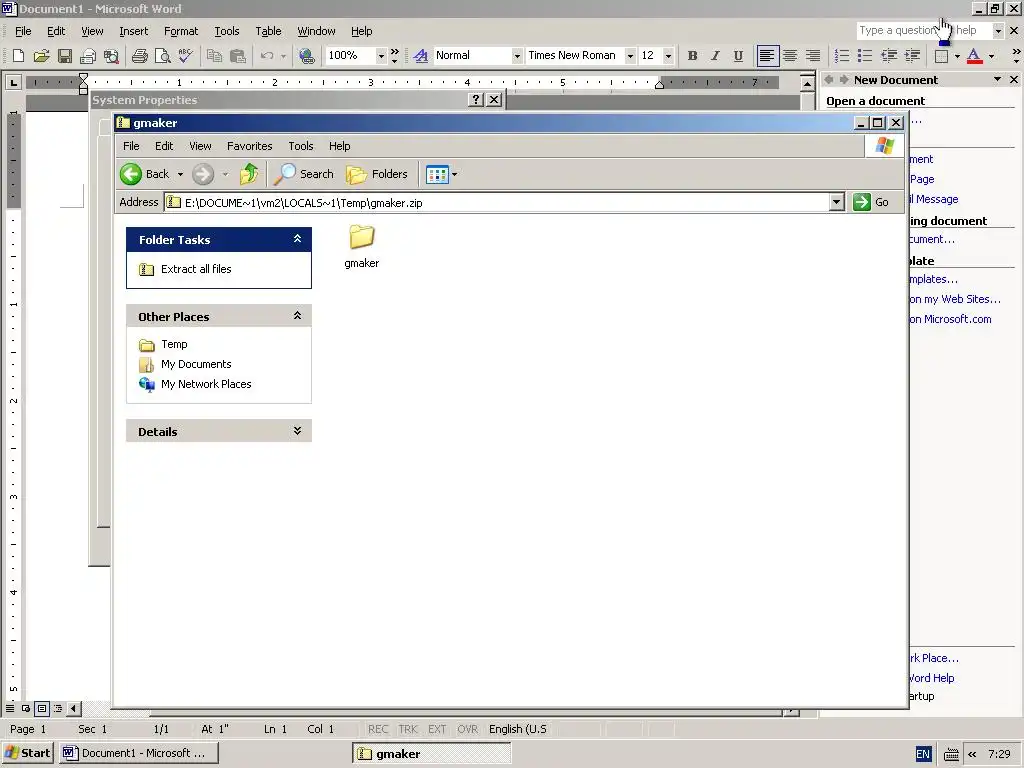Save the Word document with the floppy icon
This screenshot has height=768, width=1024.
[x=65, y=56]
